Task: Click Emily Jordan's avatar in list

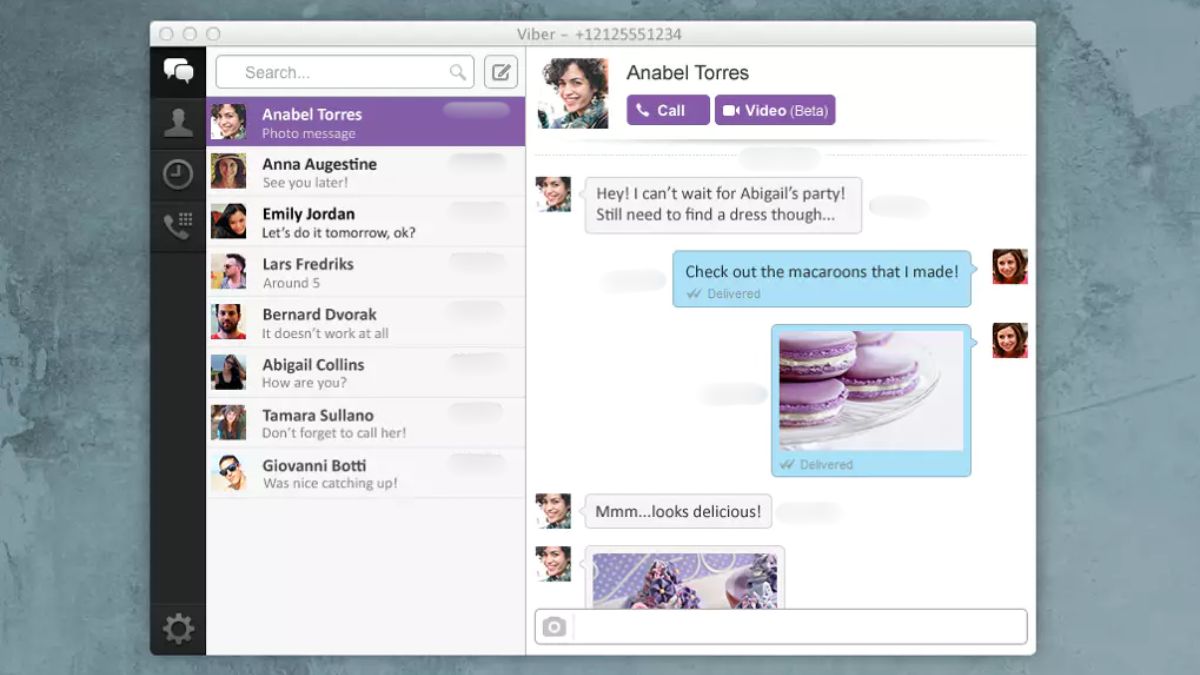Action: click(x=228, y=221)
